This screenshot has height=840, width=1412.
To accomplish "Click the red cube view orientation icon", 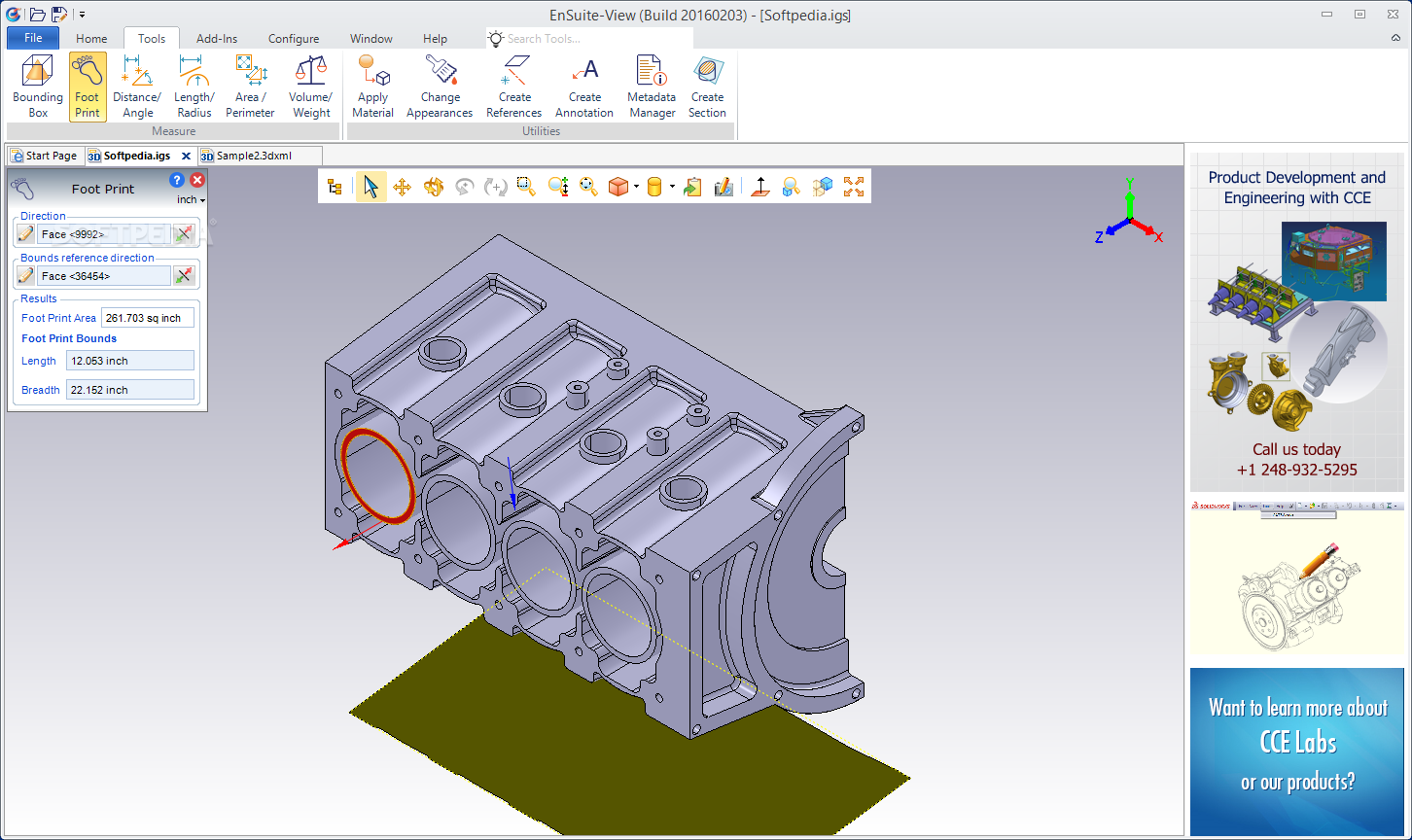I will click(618, 187).
